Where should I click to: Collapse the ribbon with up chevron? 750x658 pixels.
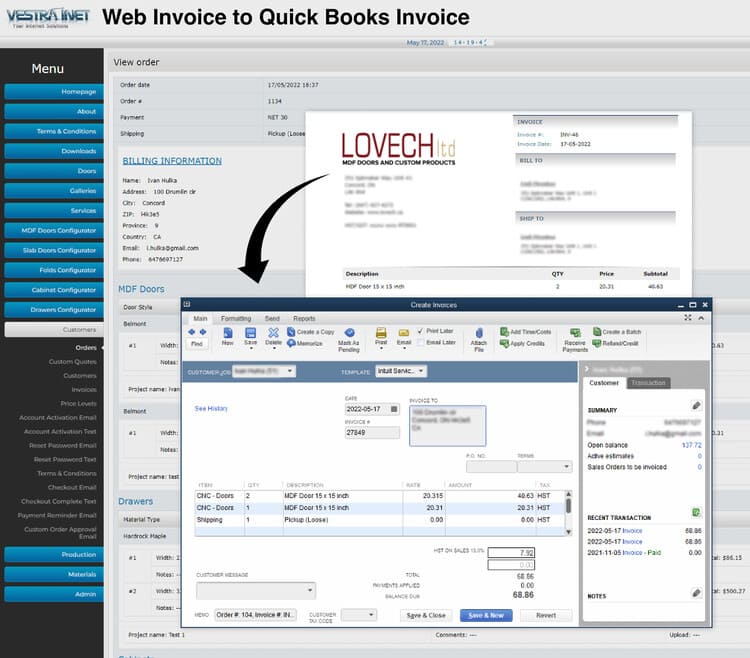click(701, 318)
